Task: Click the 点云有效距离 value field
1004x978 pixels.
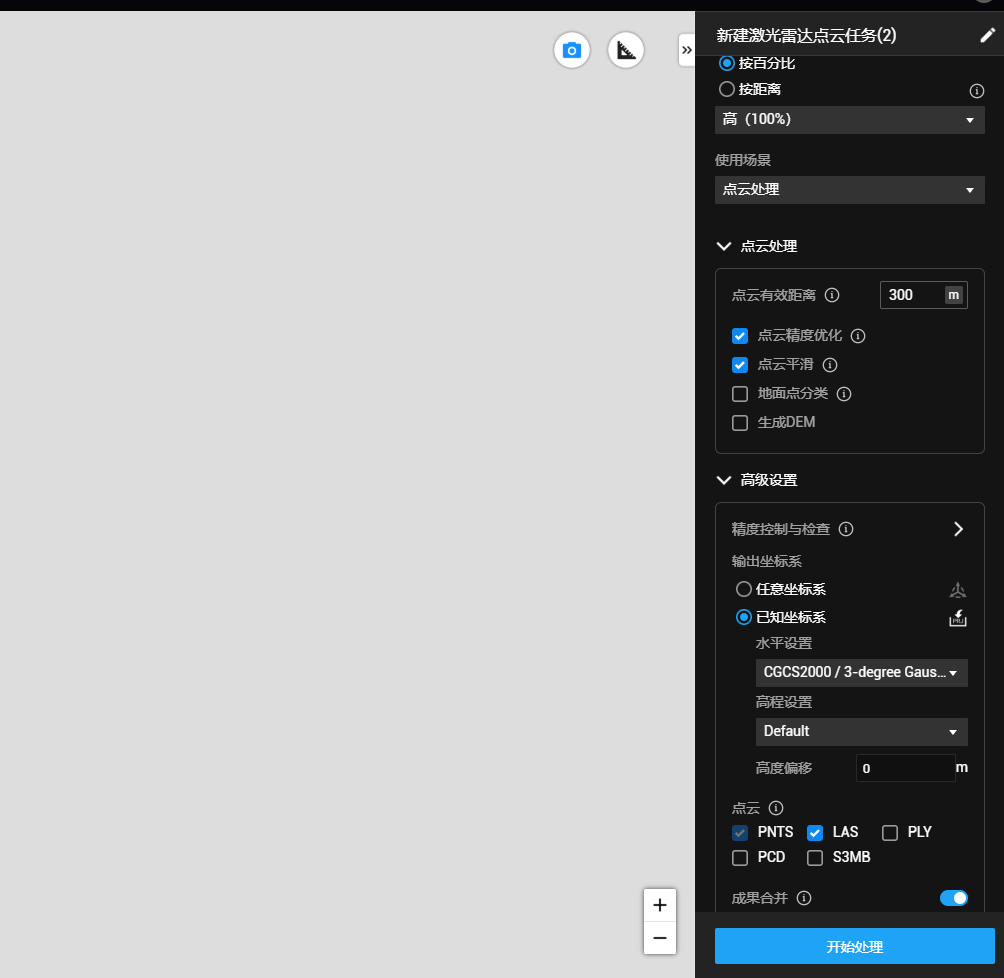Action: 923,295
